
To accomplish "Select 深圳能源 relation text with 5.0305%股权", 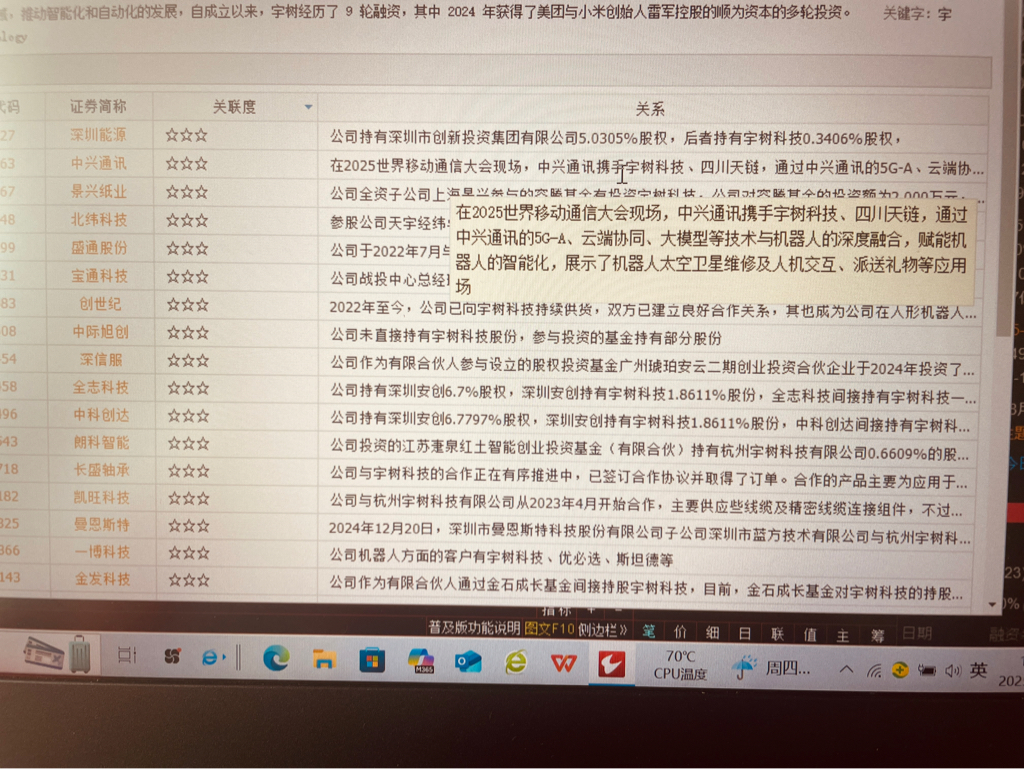I will 616,138.
